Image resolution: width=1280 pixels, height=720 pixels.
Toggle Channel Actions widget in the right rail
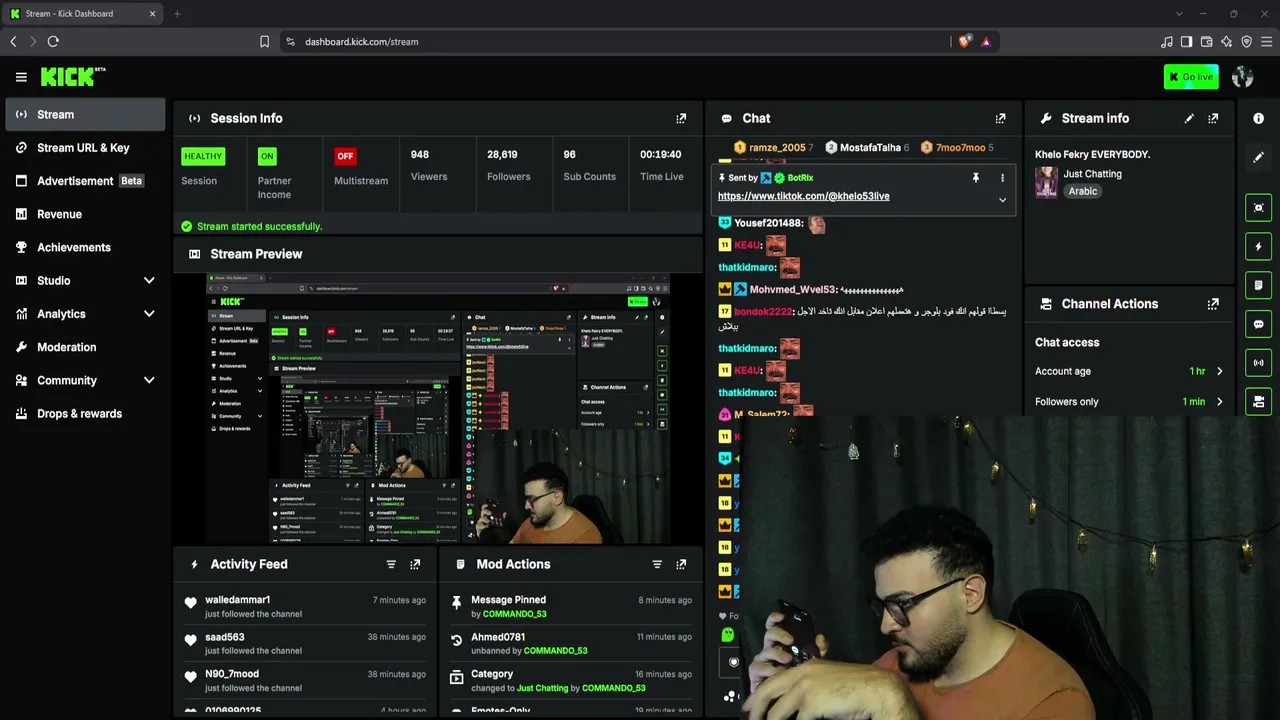point(1258,401)
